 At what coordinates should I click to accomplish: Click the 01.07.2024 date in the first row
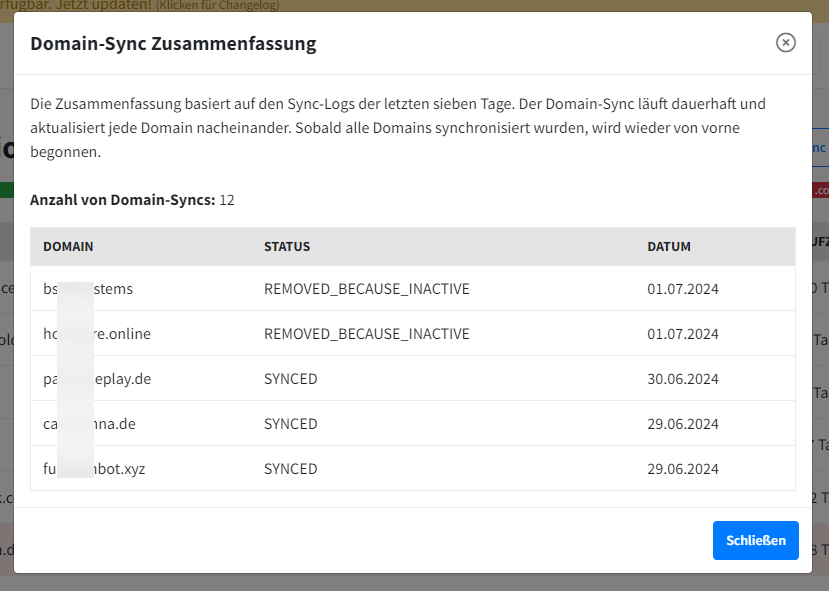683,289
